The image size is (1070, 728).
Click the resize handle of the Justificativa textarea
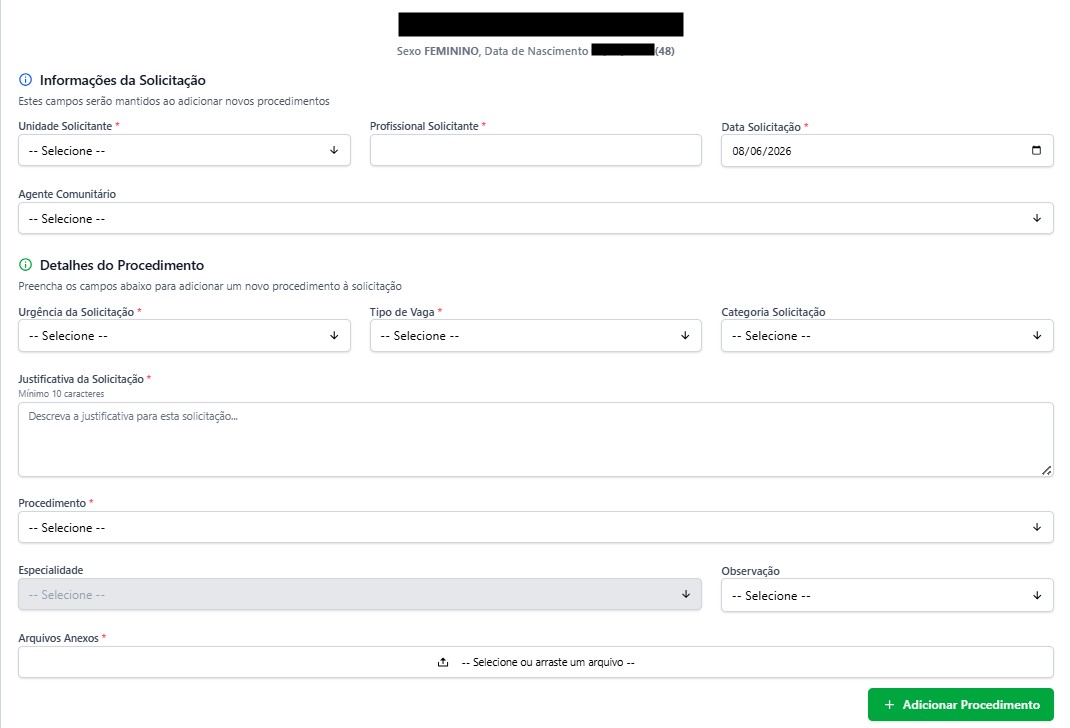(x=1046, y=470)
